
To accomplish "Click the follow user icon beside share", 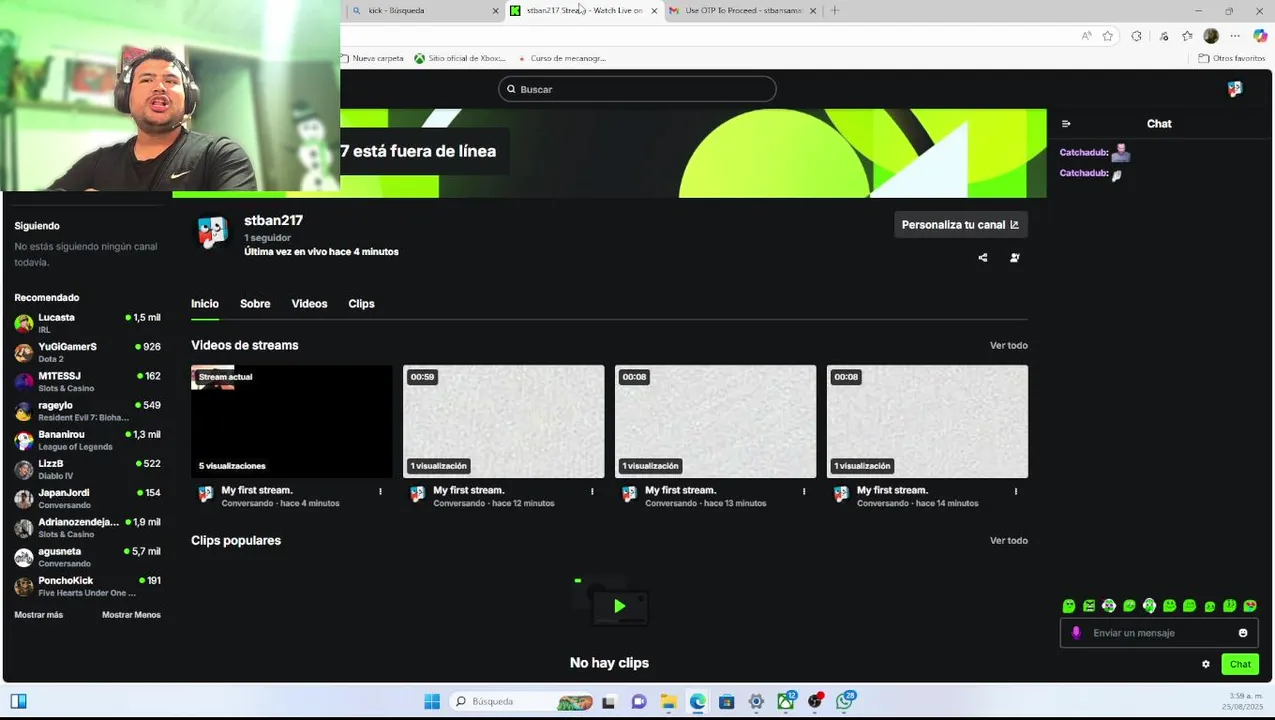I will 1014,258.
